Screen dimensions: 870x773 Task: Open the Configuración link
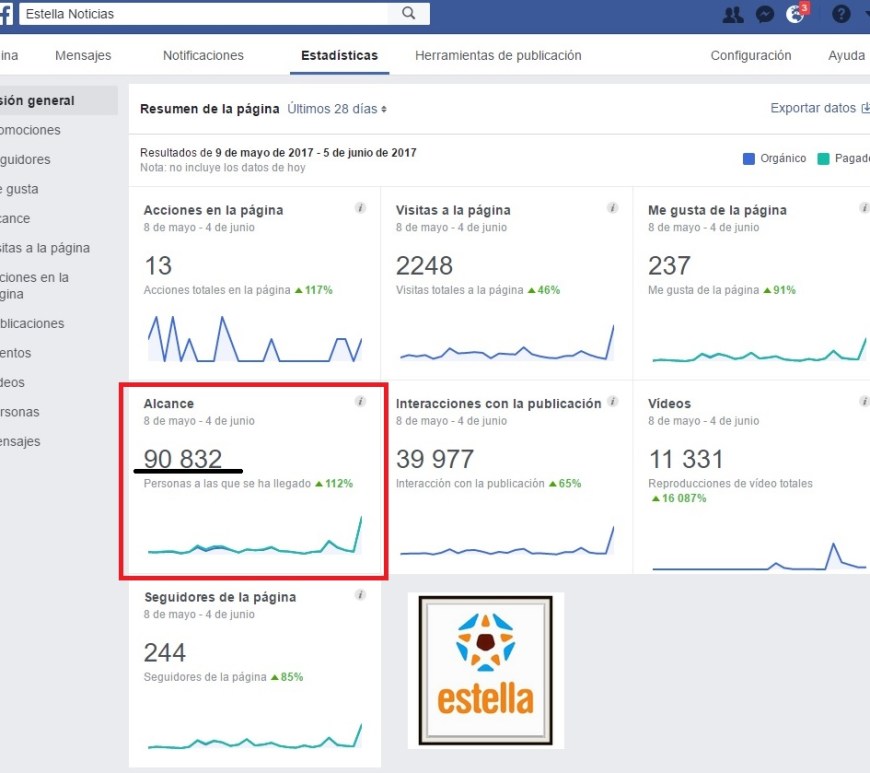pyautogui.click(x=750, y=56)
